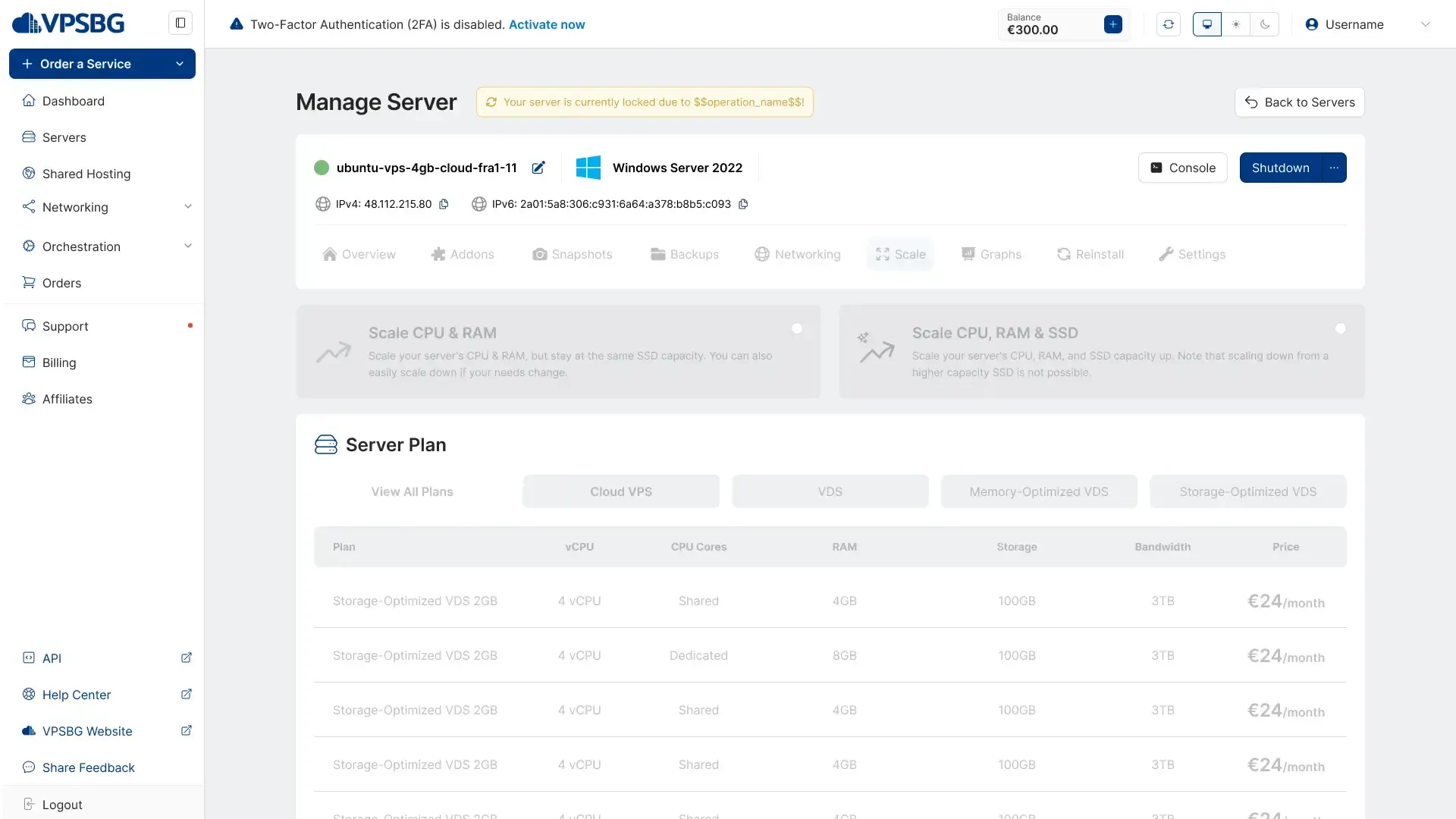Viewport: 1456px width, 819px height.
Task: Open API external link icon
Action: coord(186,657)
